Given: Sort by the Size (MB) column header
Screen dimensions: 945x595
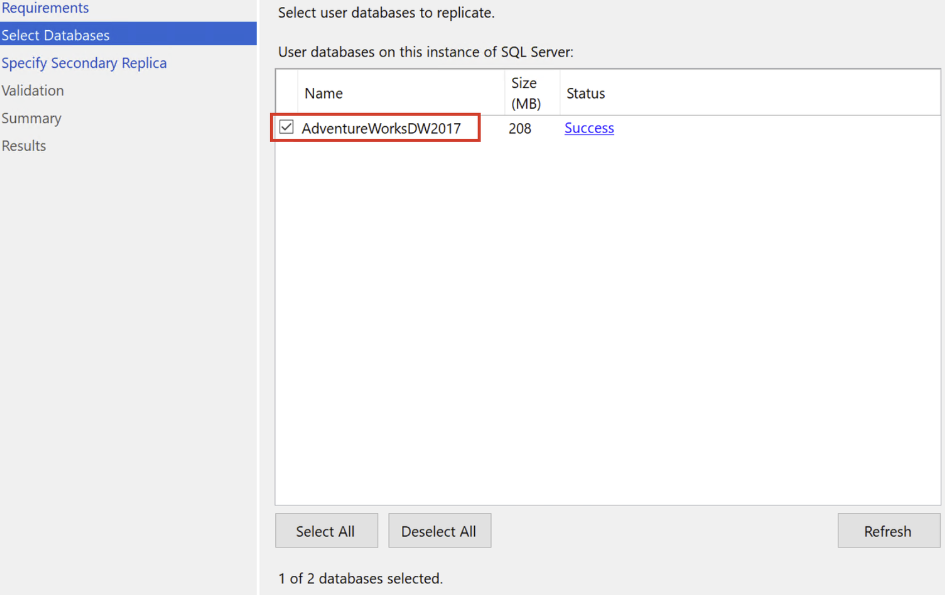Looking at the screenshot, I should coord(532,93).
